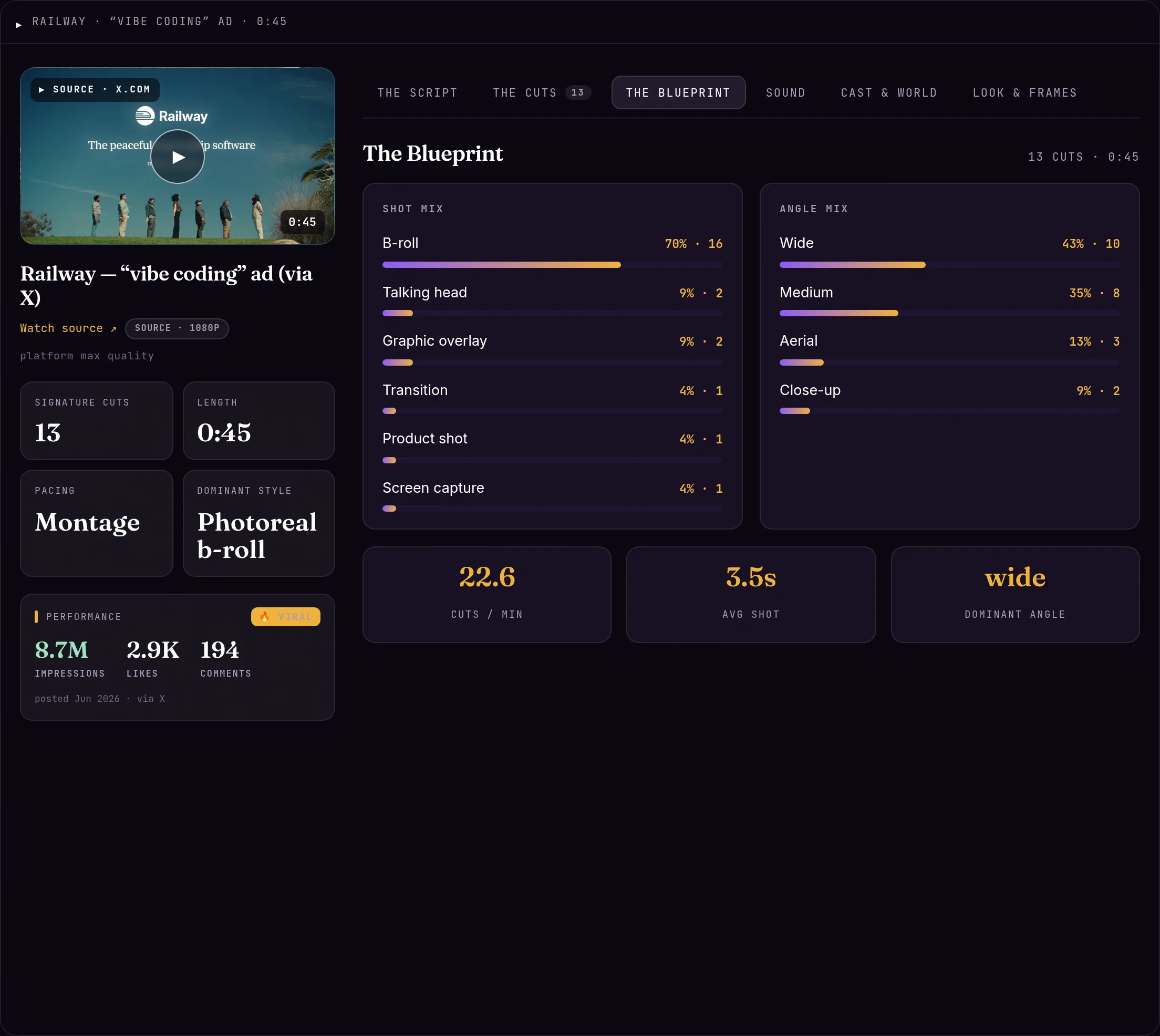Viewport: 1160px width, 1036px height.
Task: Go to the Cast & World tab
Action: (888, 92)
